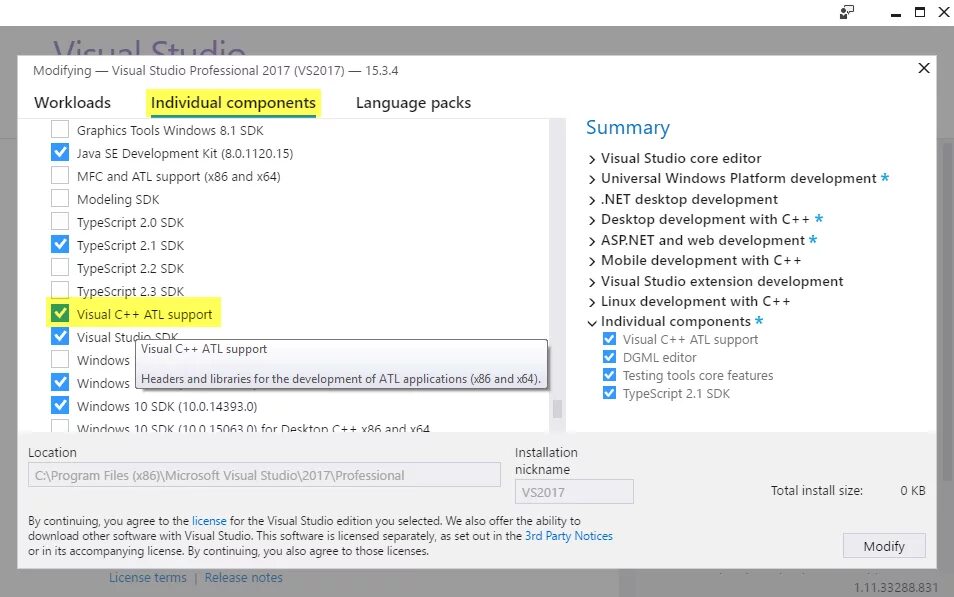954x597 pixels.
Task: Open the 3rd Party Notices link
Action: click(569, 536)
